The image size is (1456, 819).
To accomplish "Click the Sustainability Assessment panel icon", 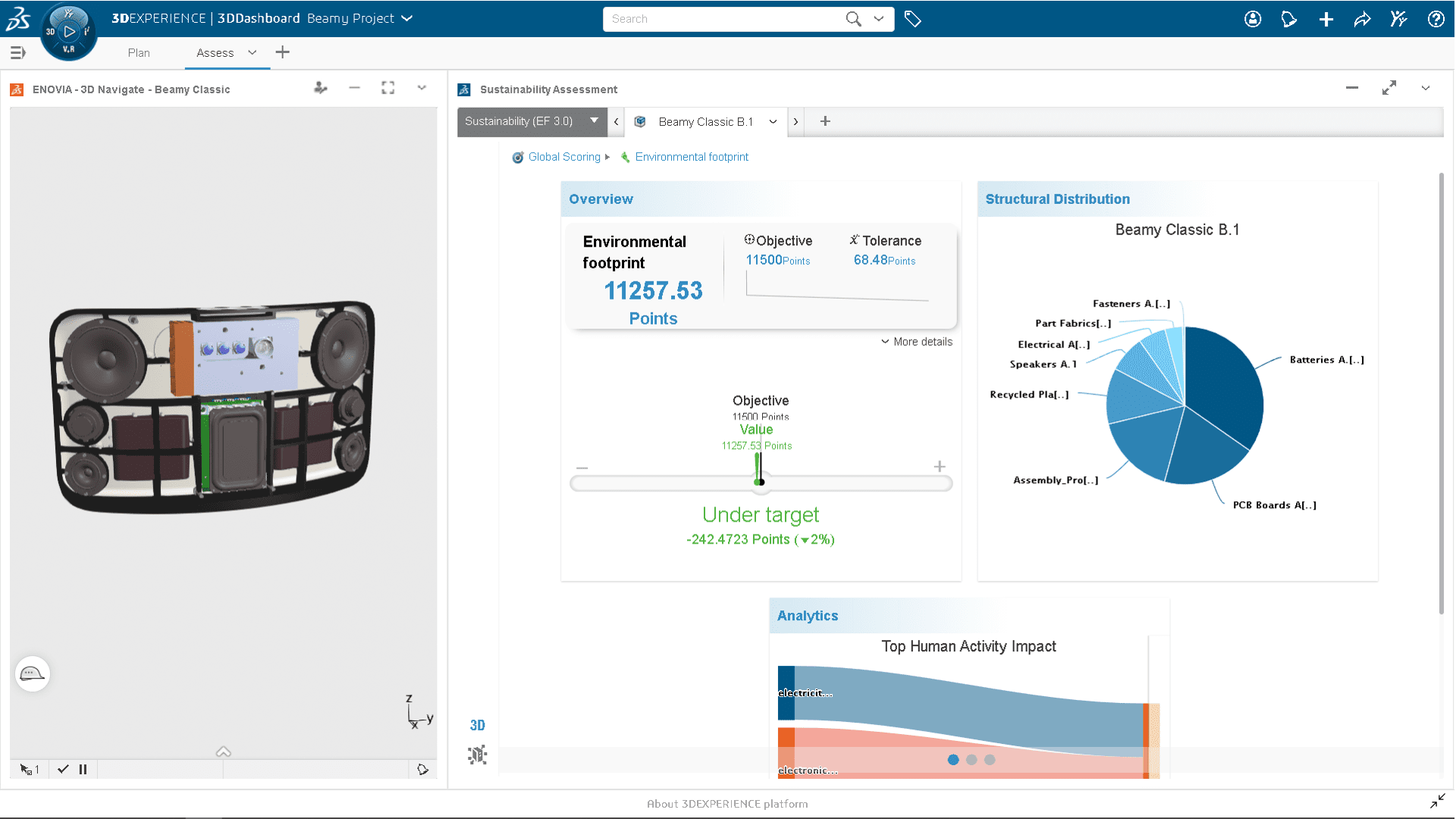I will 463,89.
